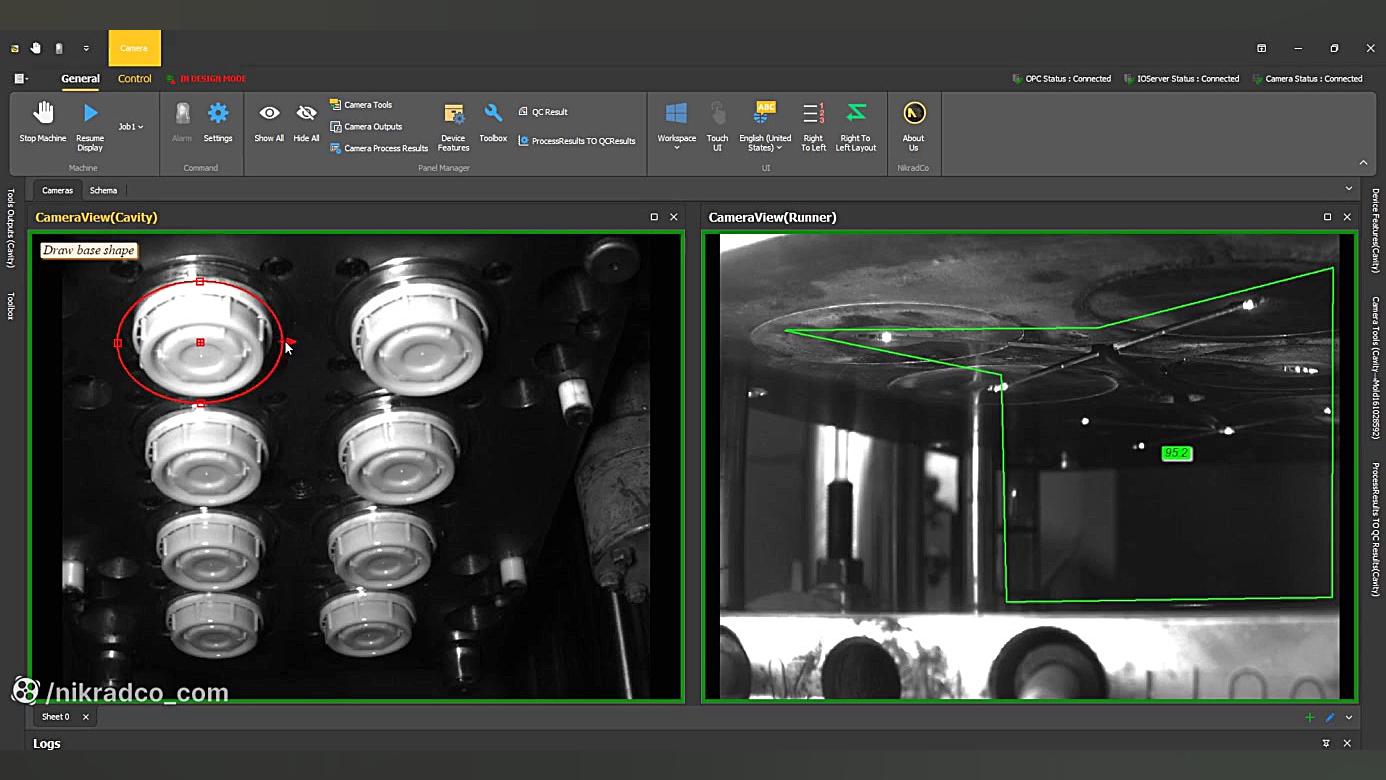Click IOServer Status : Connected indicator
This screenshot has height=780, width=1386.
point(1182,79)
